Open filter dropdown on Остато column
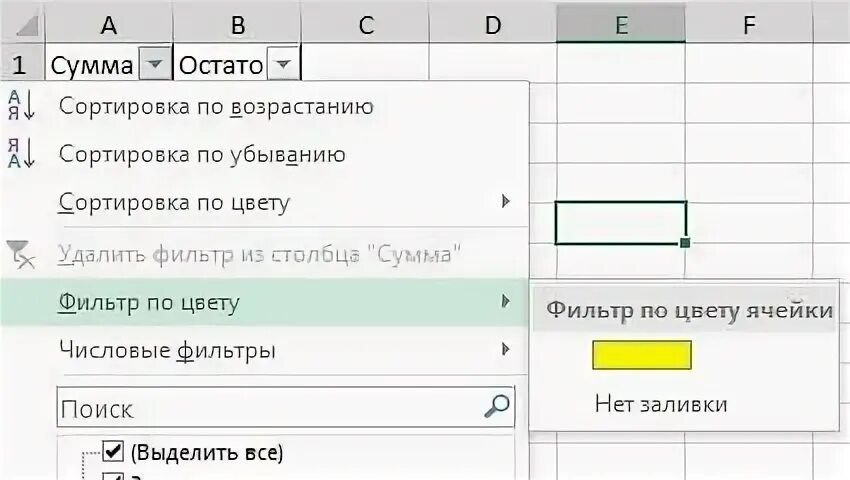 [283, 65]
